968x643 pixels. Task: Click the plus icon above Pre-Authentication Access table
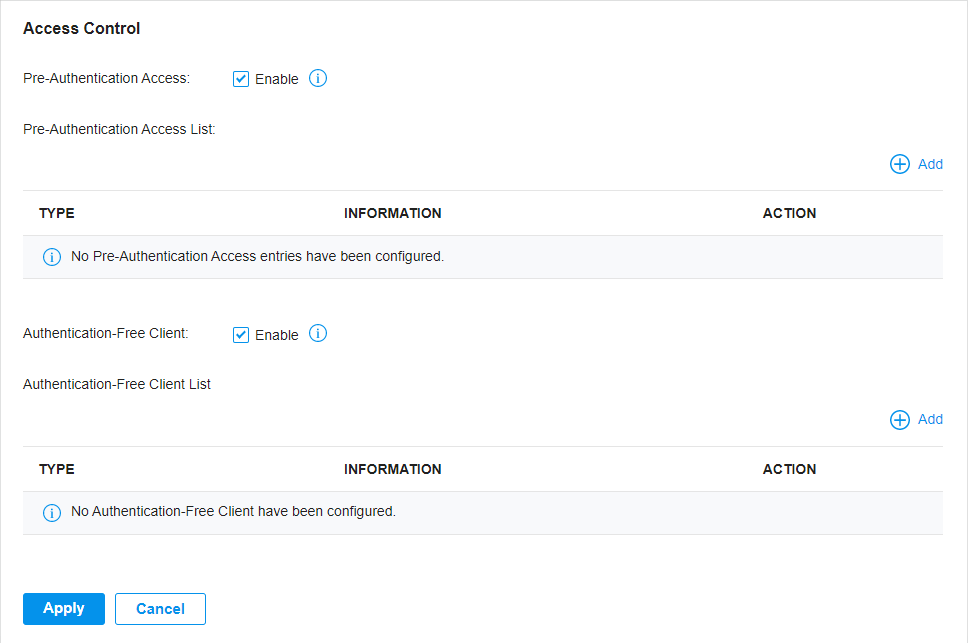pyautogui.click(x=899, y=164)
